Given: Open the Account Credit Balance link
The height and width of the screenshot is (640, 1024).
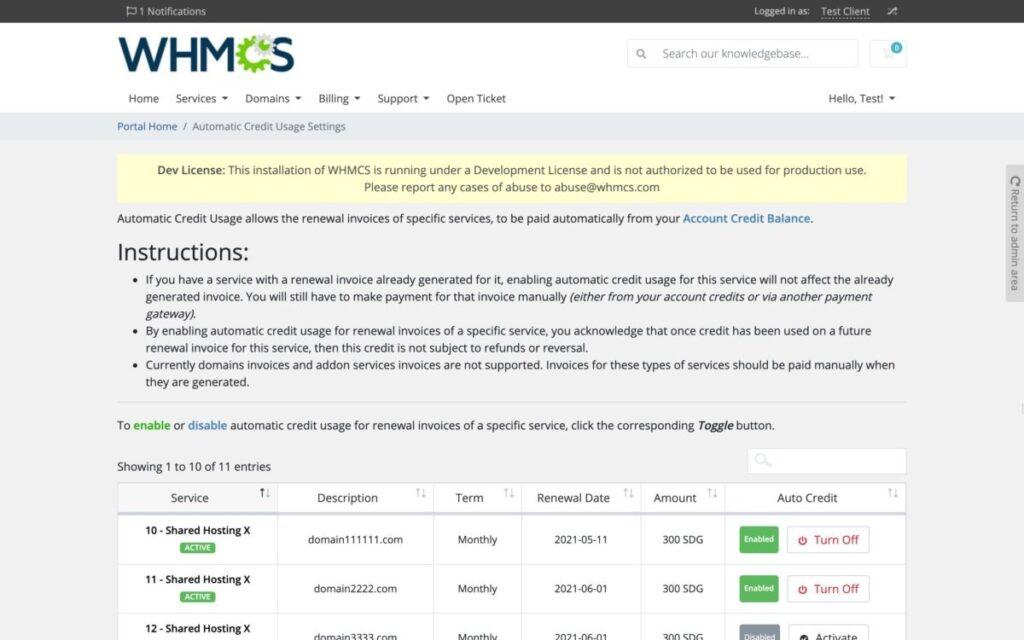Looking at the screenshot, I should (746, 219).
